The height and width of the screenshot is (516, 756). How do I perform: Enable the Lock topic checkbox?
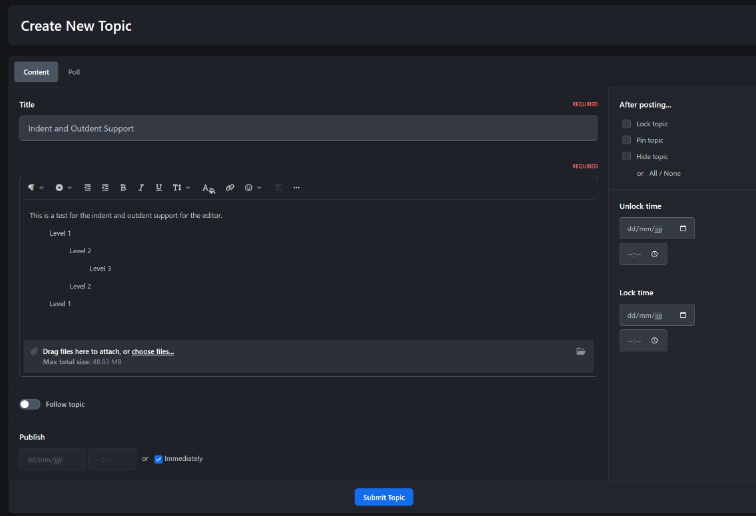(x=626, y=124)
